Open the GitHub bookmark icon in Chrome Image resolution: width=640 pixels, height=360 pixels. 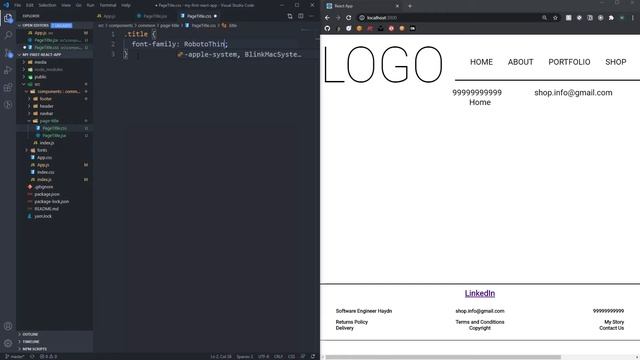click(327, 28)
